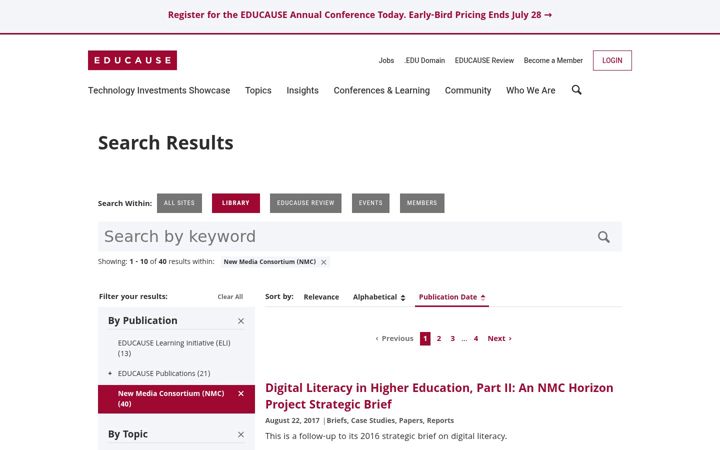Viewport: 720px width, 450px height.
Task: Clear All filters
Action: (x=230, y=297)
